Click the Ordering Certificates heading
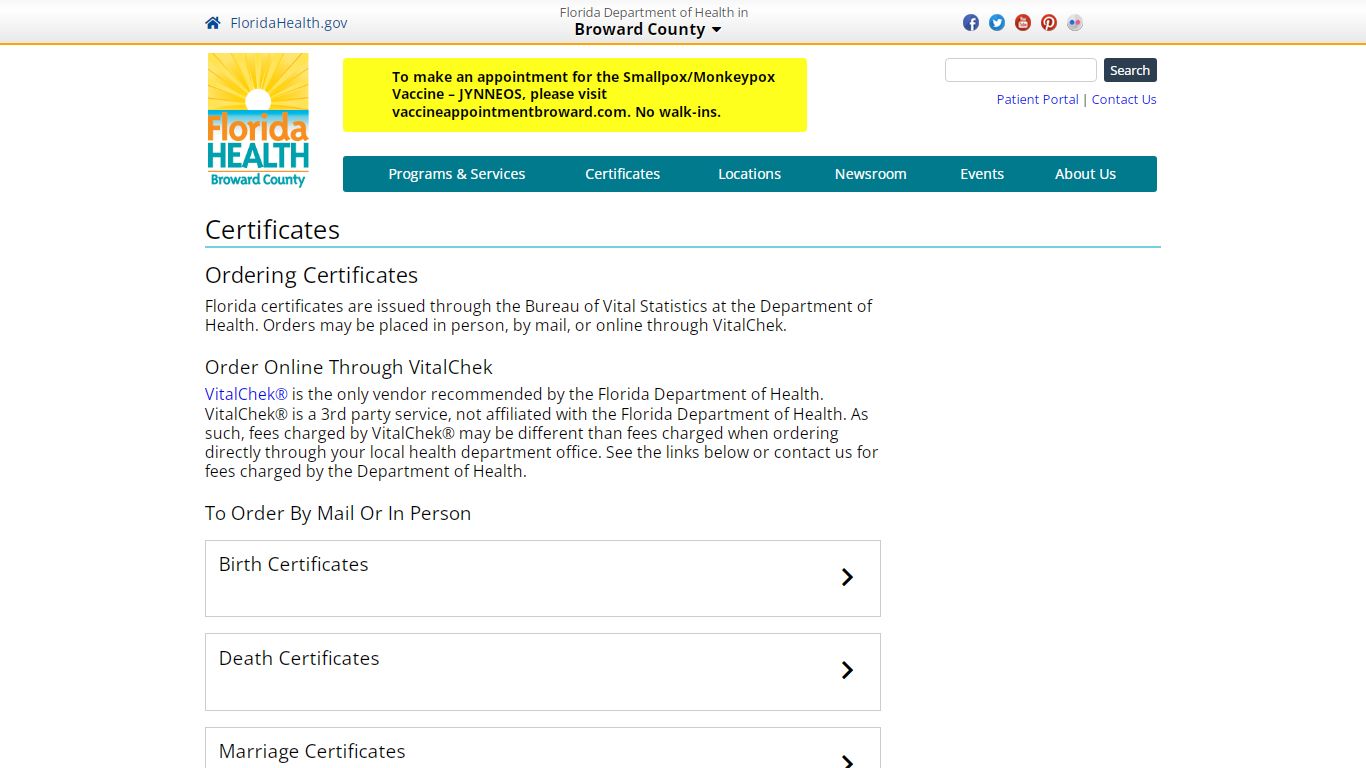 312,275
